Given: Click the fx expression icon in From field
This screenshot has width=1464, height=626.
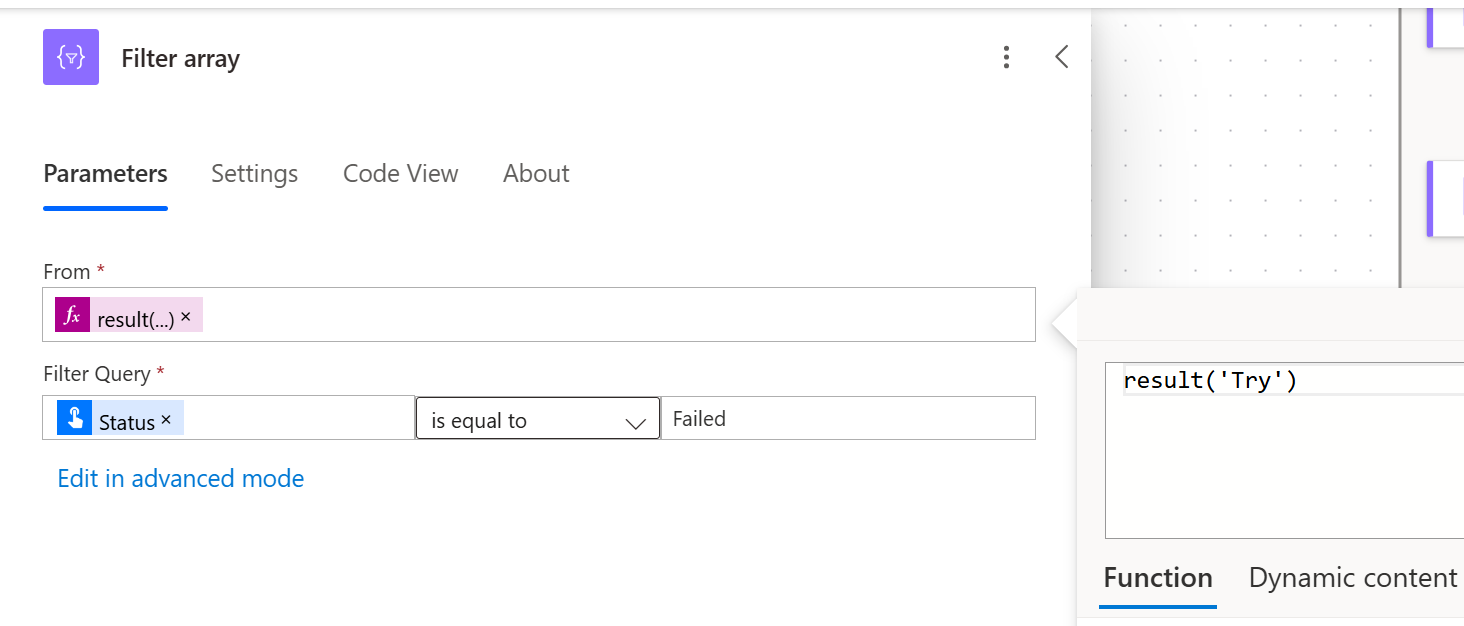Looking at the screenshot, I should pos(72,315).
